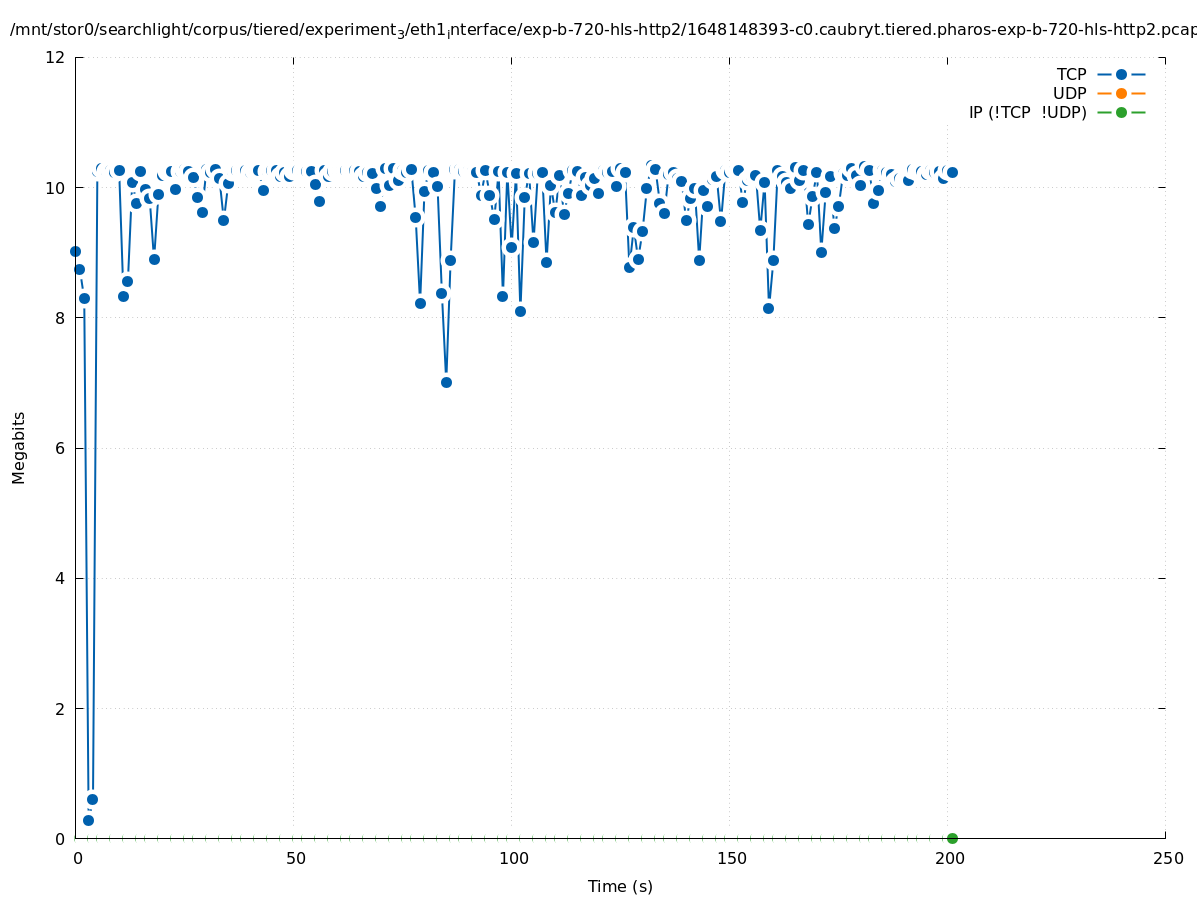The width and height of the screenshot is (1197, 900).
Task: Click the lowest TCP data point near zero
Action: (x=88, y=820)
